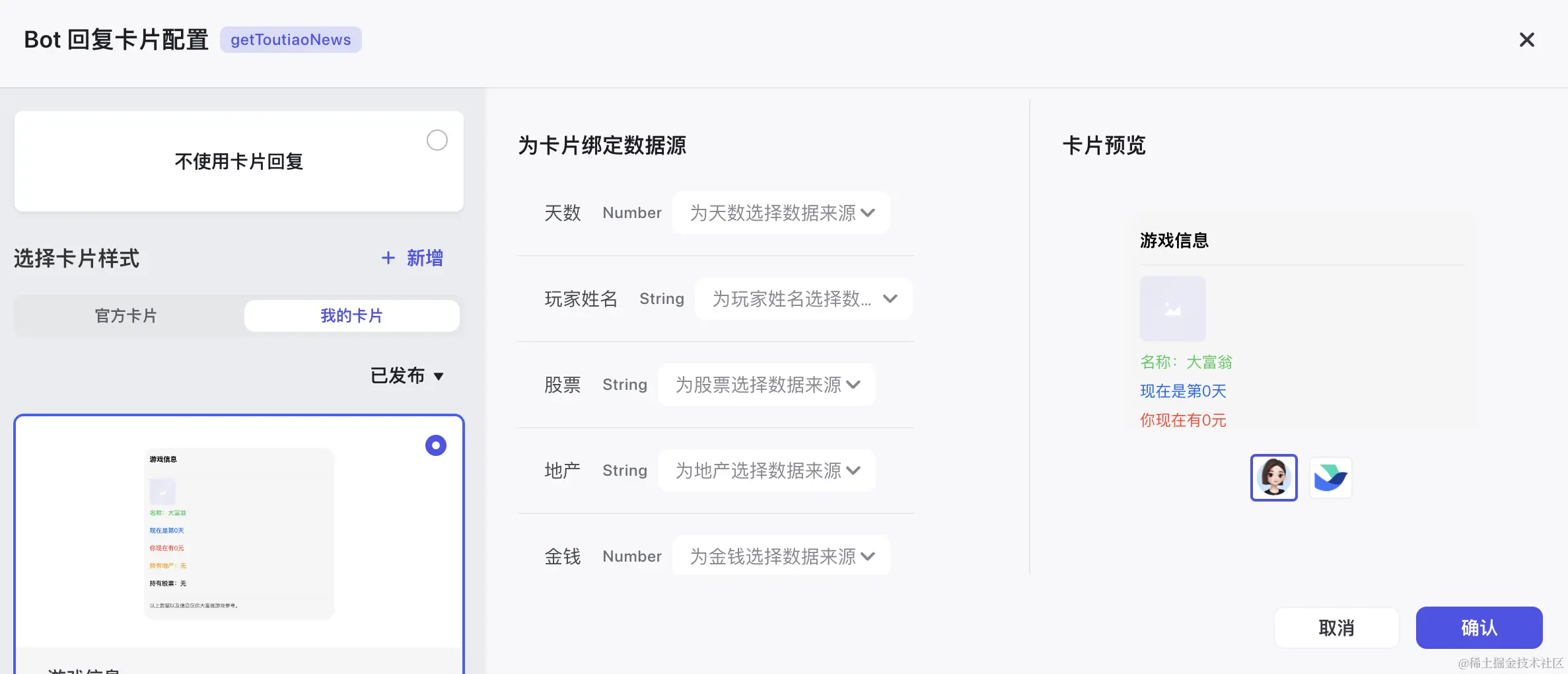Select the Feishu bird logo avatar icon
The height and width of the screenshot is (674, 1568).
point(1330,477)
